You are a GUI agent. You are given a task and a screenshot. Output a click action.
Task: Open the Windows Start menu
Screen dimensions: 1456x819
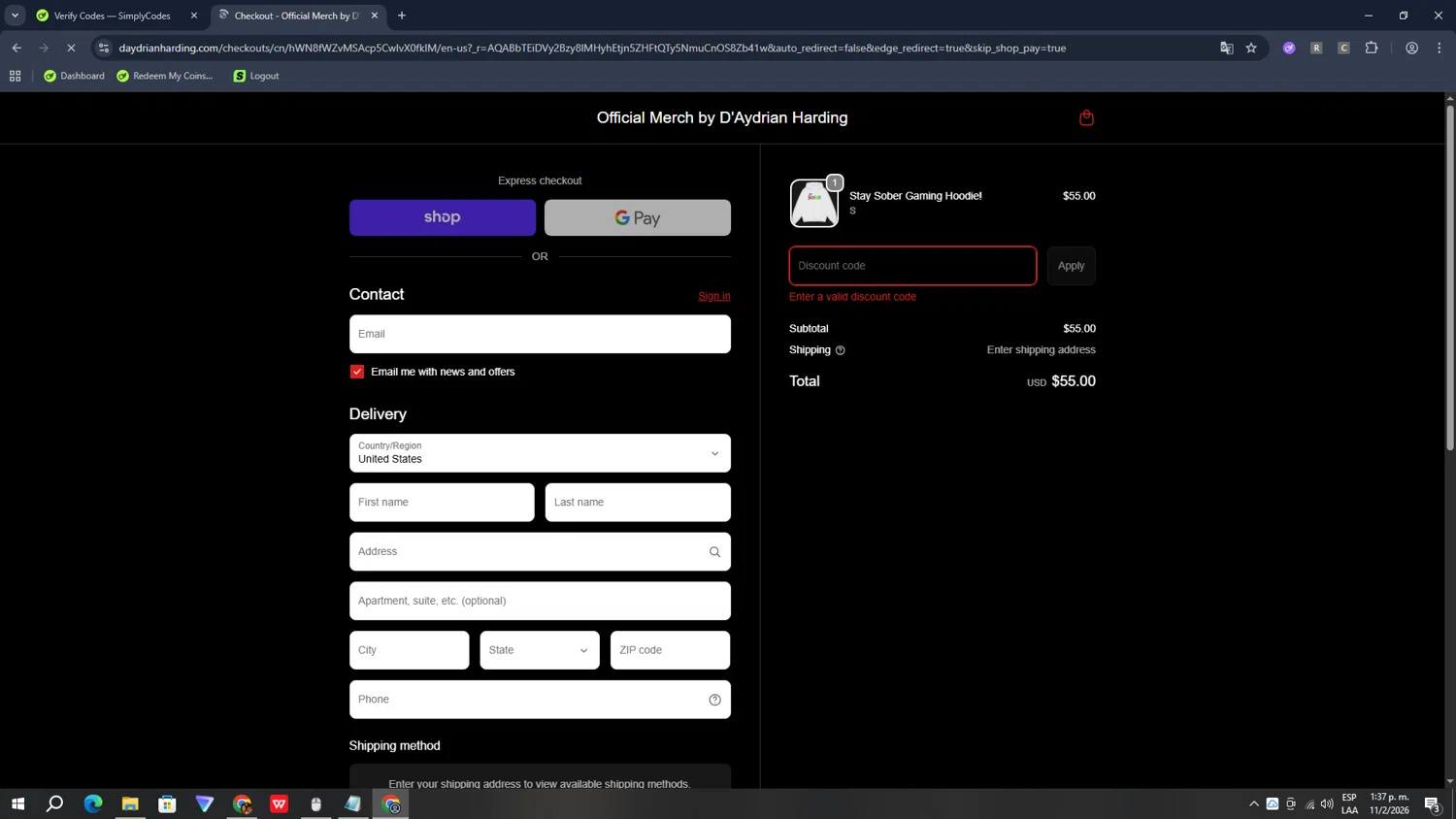point(17,803)
